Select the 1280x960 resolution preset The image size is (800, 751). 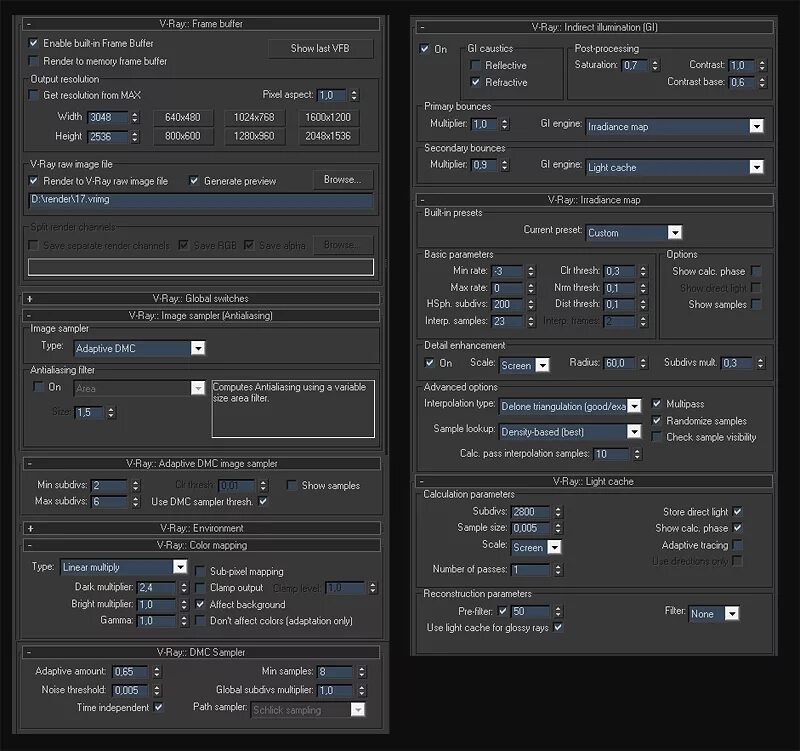click(254, 136)
